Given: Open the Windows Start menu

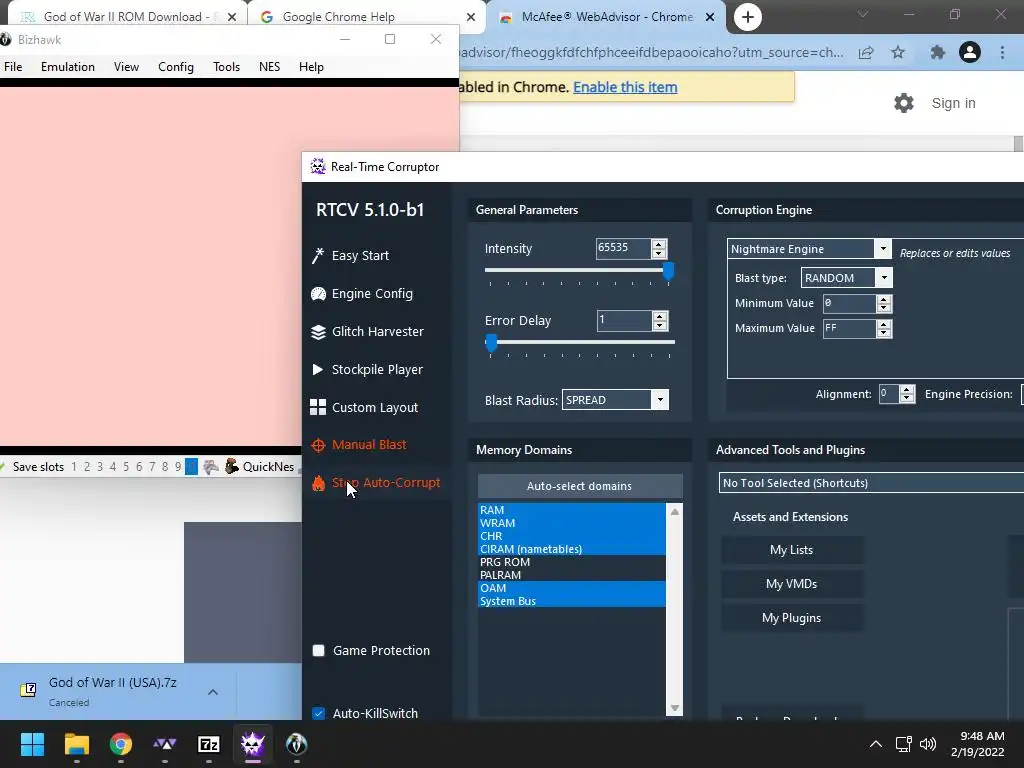Looking at the screenshot, I should click(32, 744).
